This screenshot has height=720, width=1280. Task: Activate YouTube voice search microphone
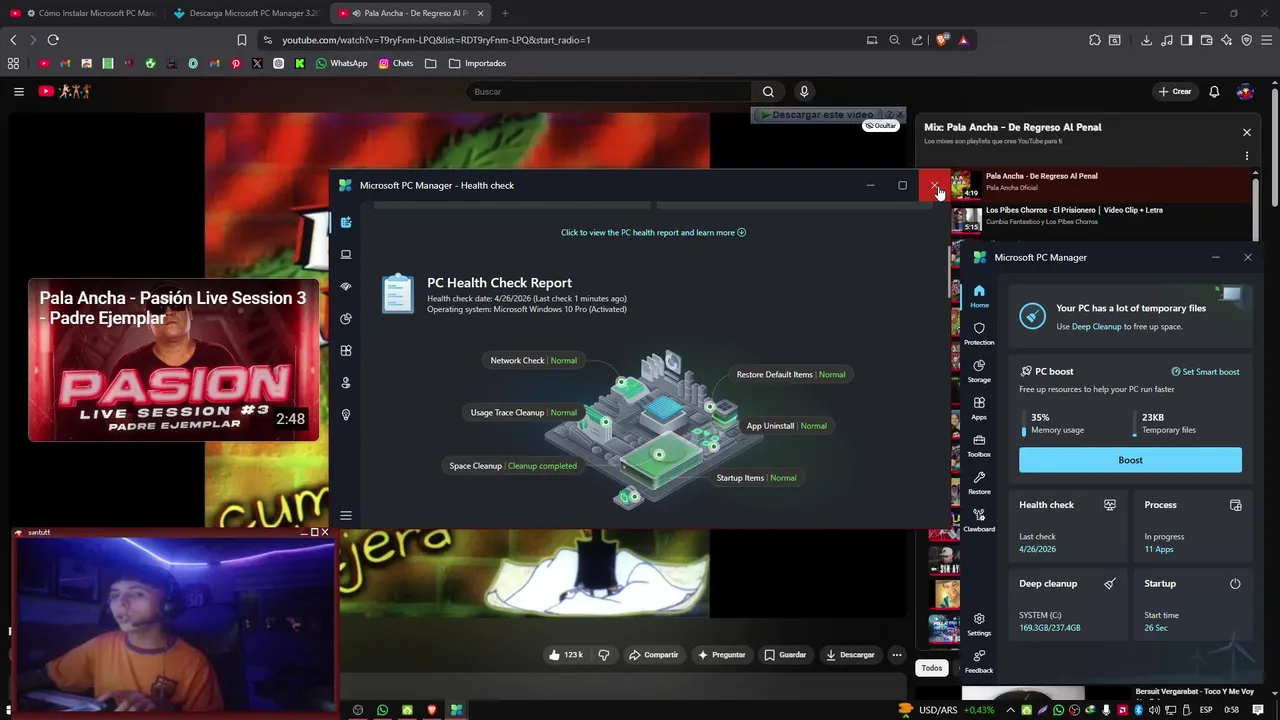point(804,92)
